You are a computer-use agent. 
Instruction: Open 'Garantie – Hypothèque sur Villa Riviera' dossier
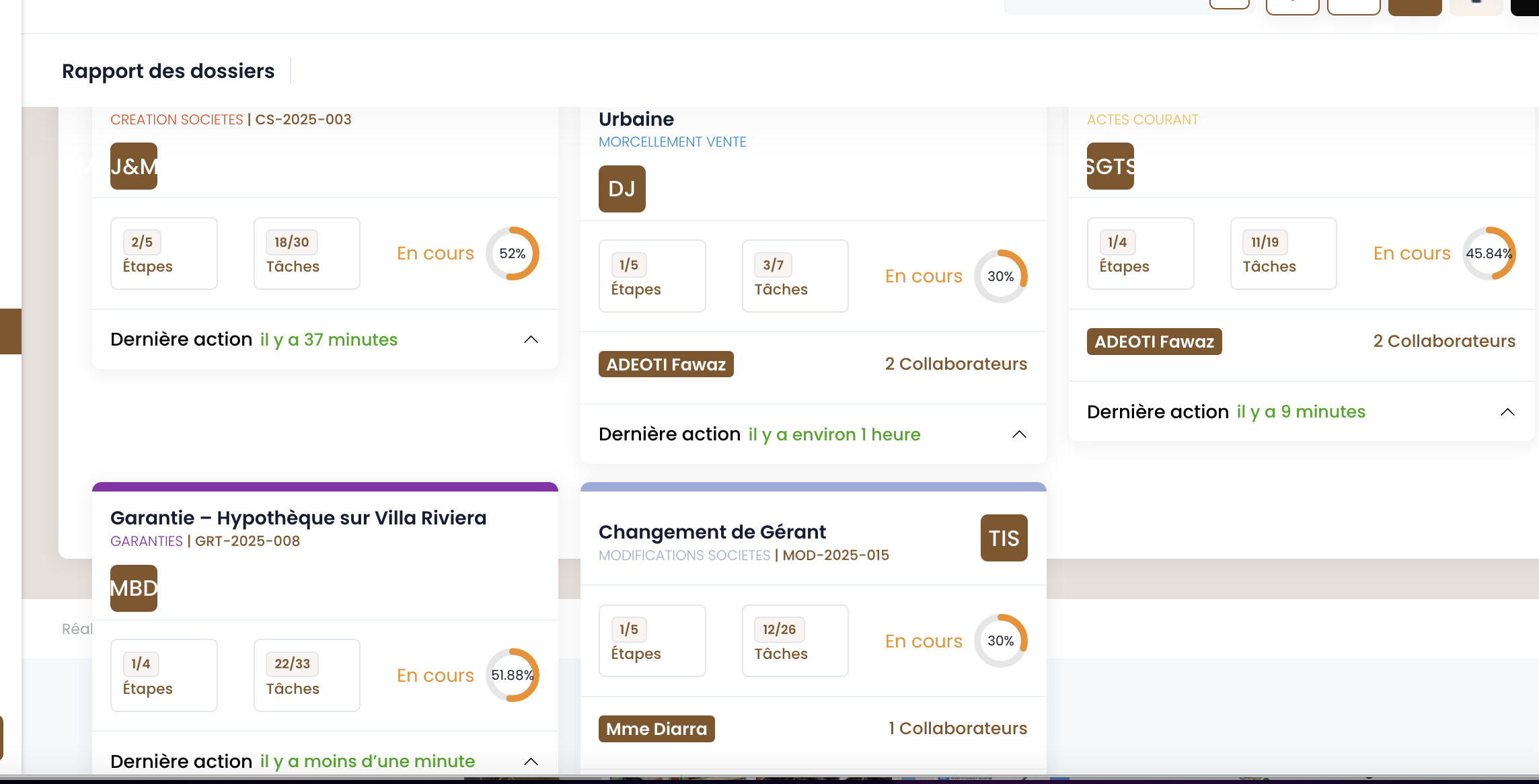(x=298, y=518)
